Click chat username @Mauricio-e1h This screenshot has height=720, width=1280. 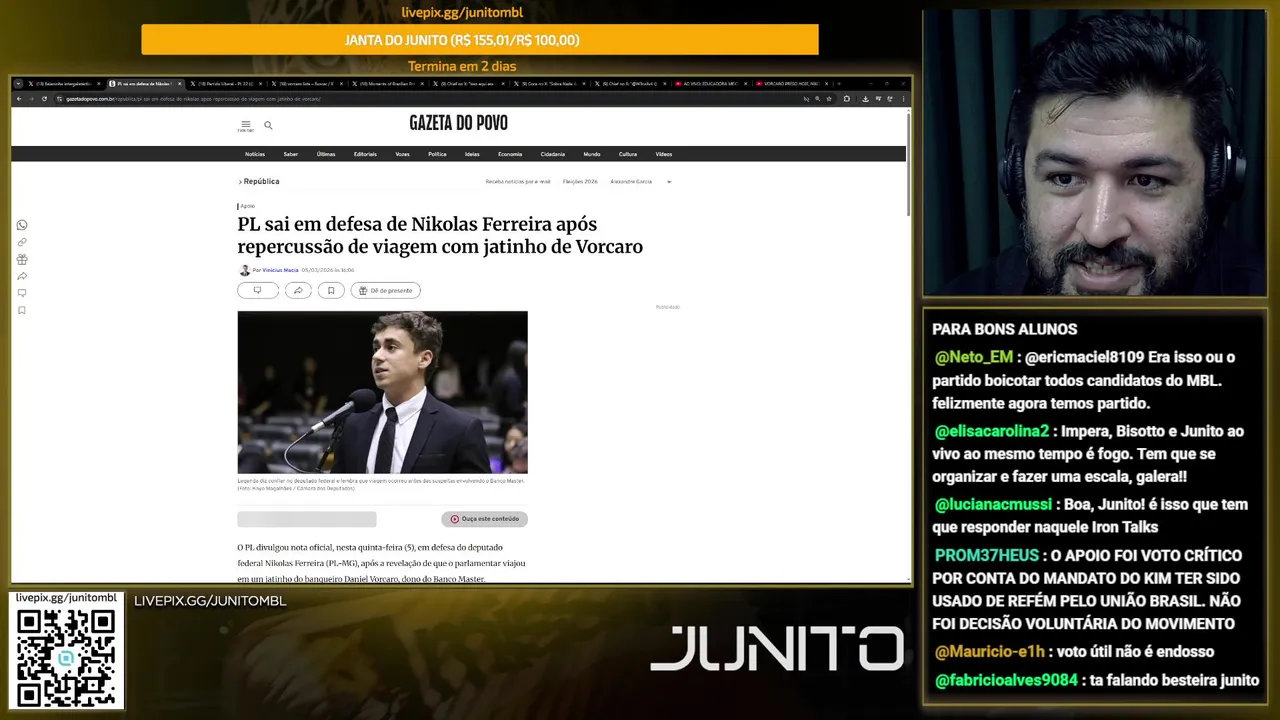pyautogui.click(x=990, y=651)
